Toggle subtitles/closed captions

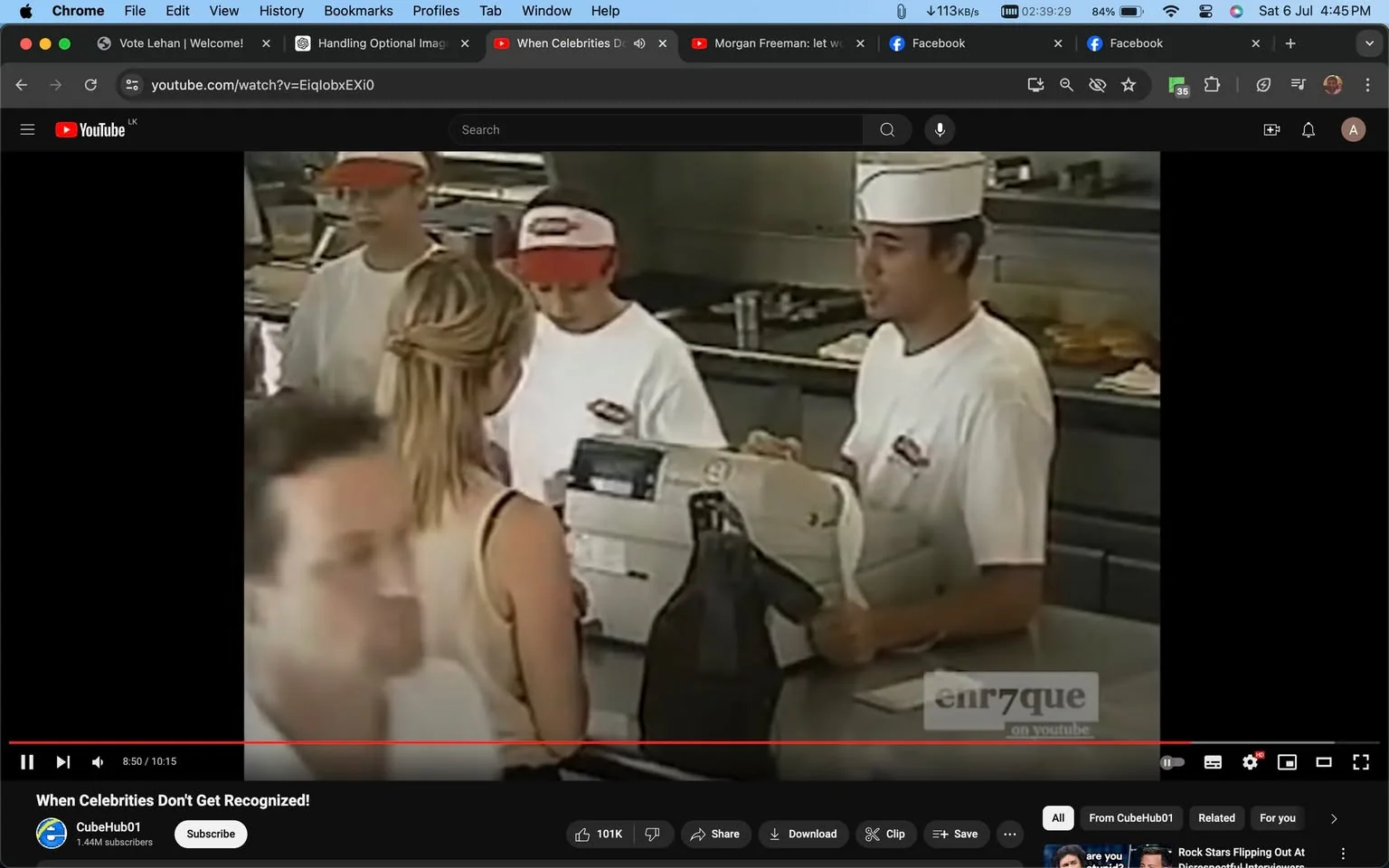pyautogui.click(x=1213, y=762)
